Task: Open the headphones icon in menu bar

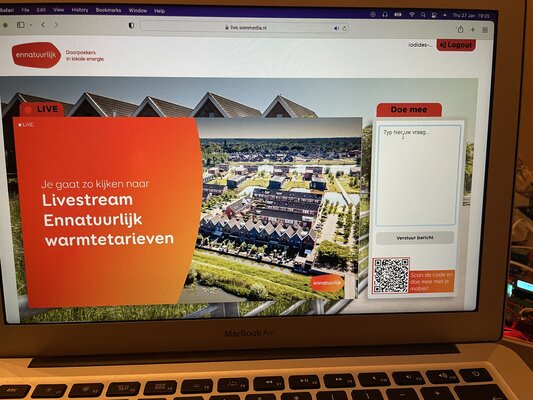Action: point(385,14)
